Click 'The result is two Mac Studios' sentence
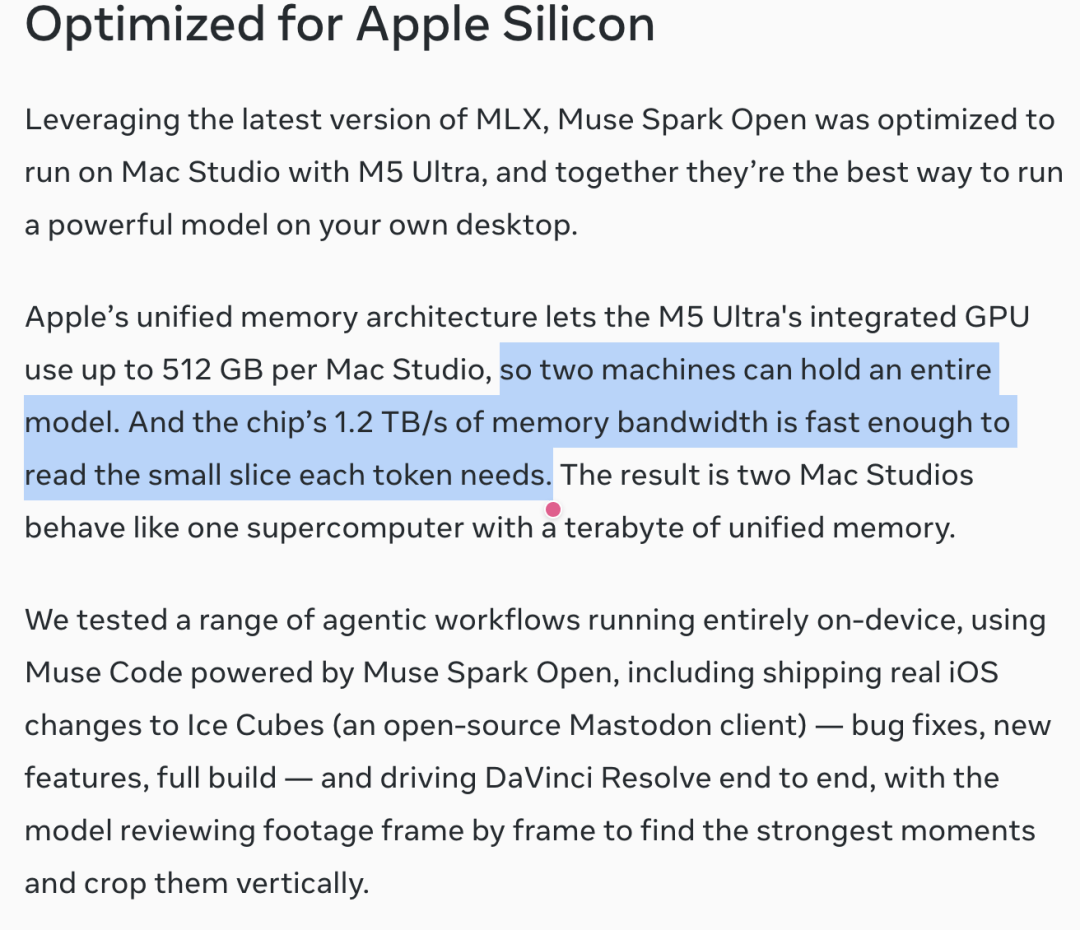 pyautogui.click(x=767, y=475)
